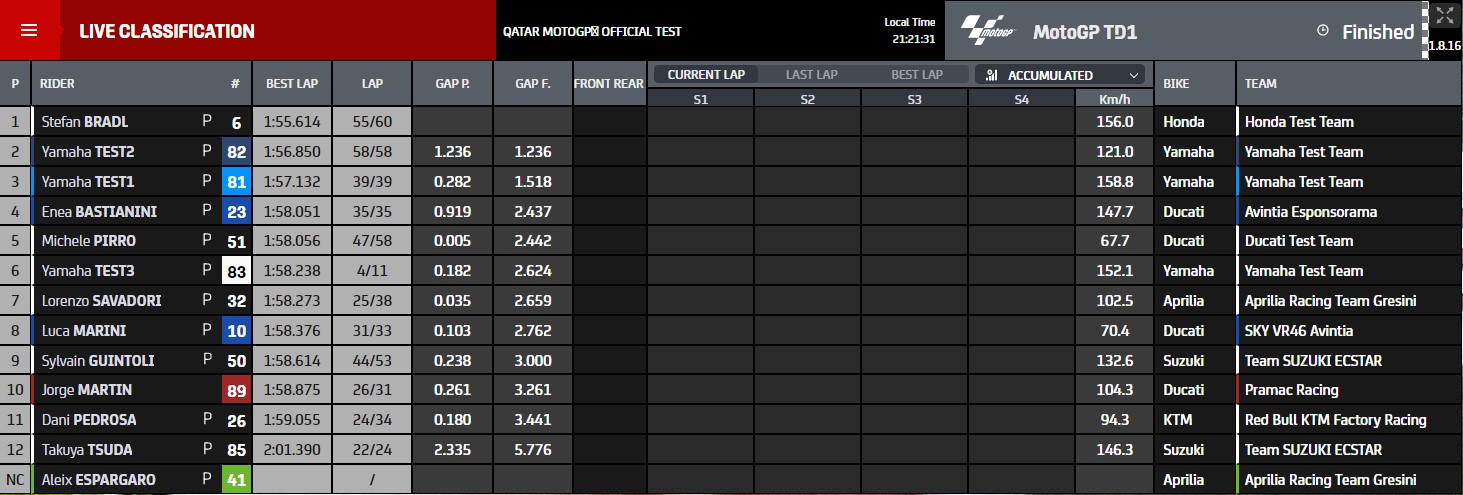Switch to BEST LAP sector tab
1463x495 pixels.
917,75
